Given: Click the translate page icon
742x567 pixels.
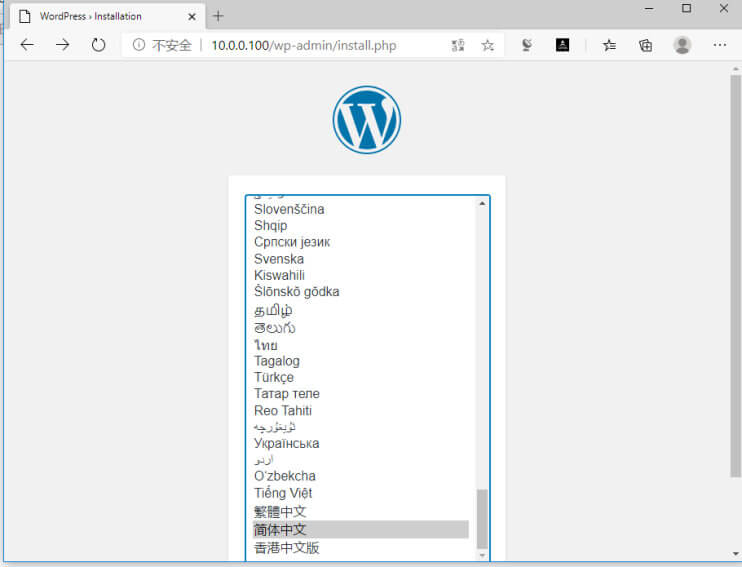Looking at the screenshot, I should (x=458, y=45).
